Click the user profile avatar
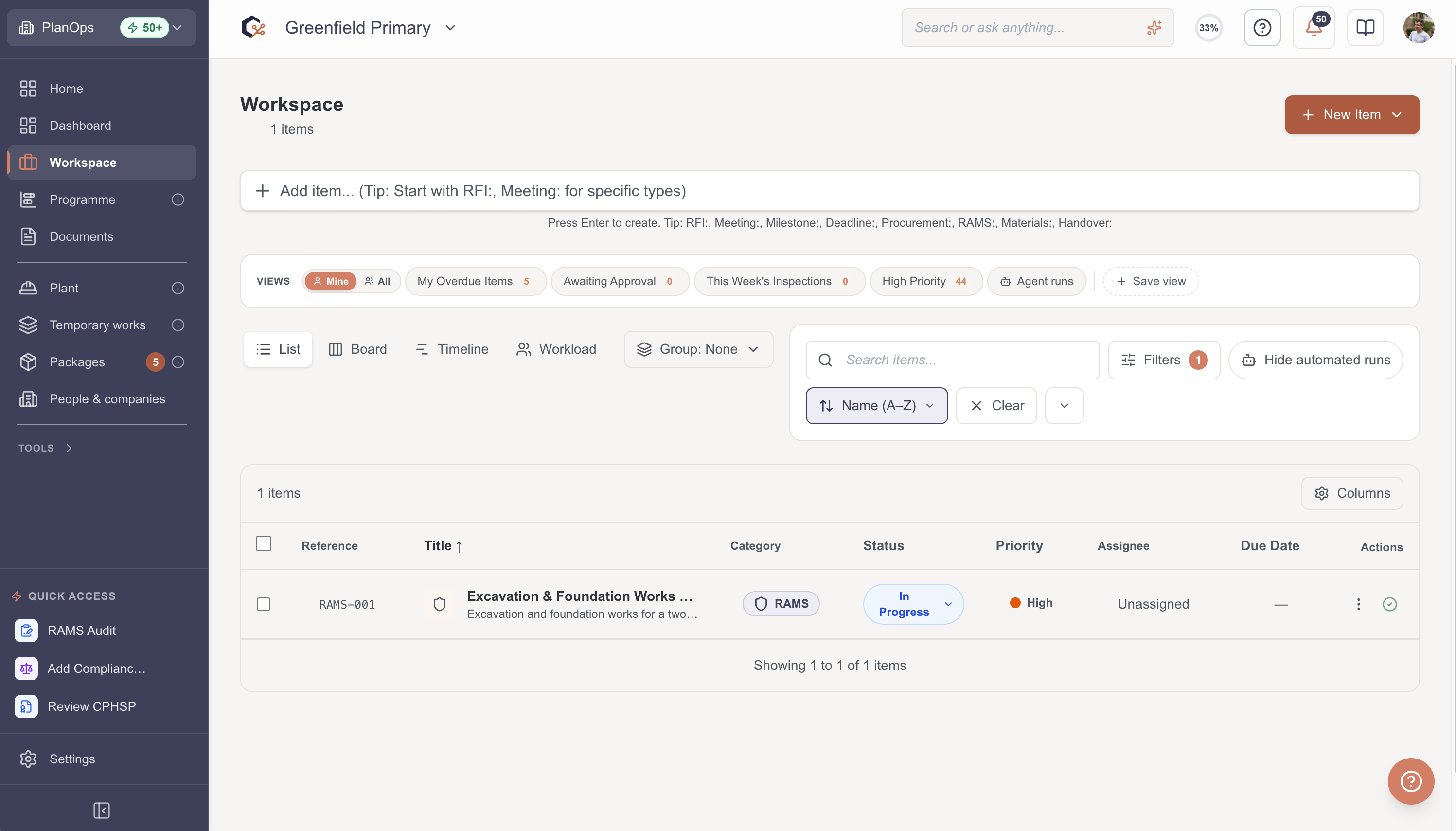The height and width of the screenshot is (831, 1456). pos(1419,27)
